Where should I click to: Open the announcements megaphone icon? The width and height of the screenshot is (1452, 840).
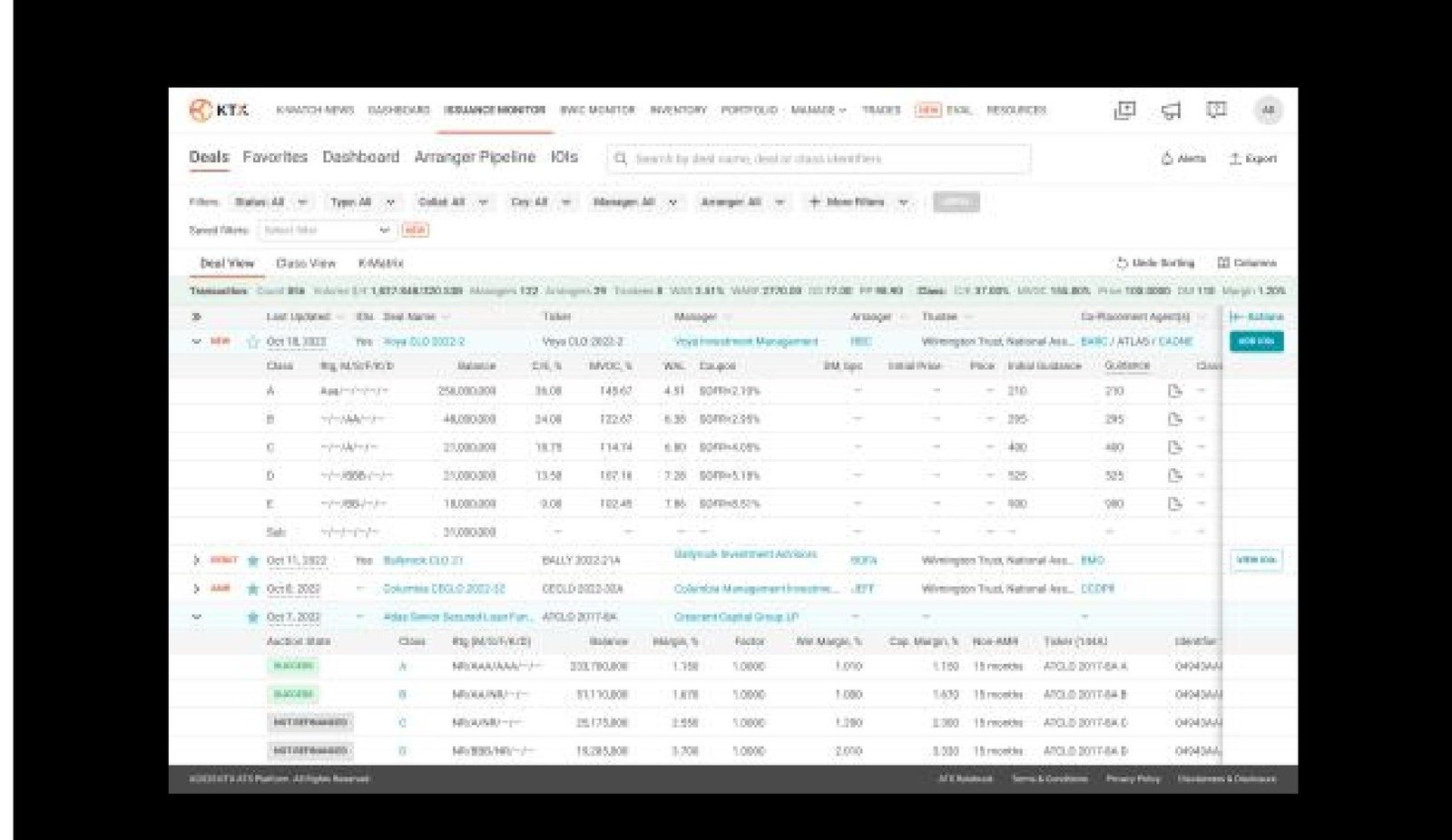[1171, 111]
